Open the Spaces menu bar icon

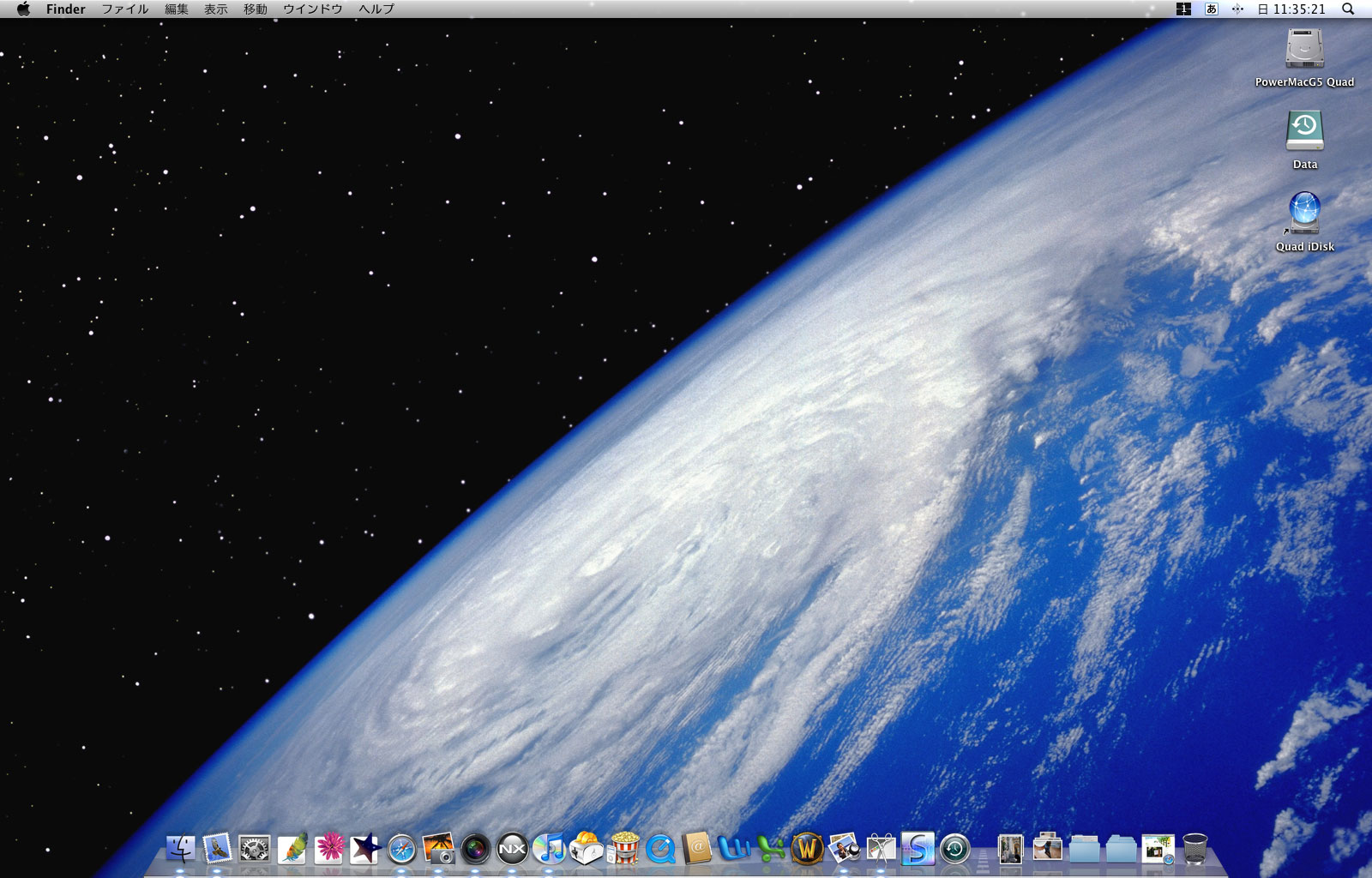point(1184,9)
